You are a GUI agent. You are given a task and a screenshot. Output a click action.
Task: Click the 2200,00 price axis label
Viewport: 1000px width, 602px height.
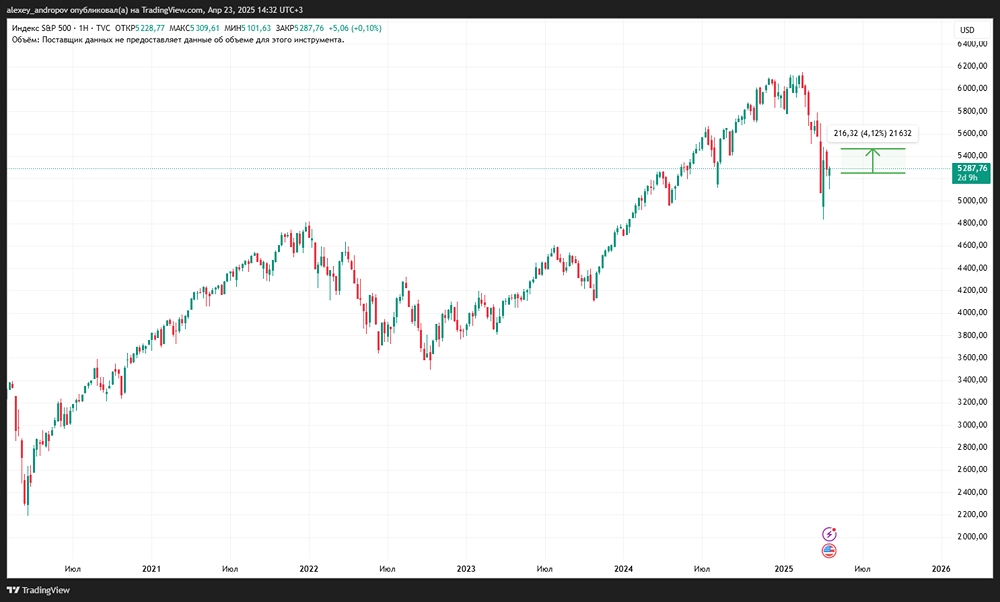(972, 514)
